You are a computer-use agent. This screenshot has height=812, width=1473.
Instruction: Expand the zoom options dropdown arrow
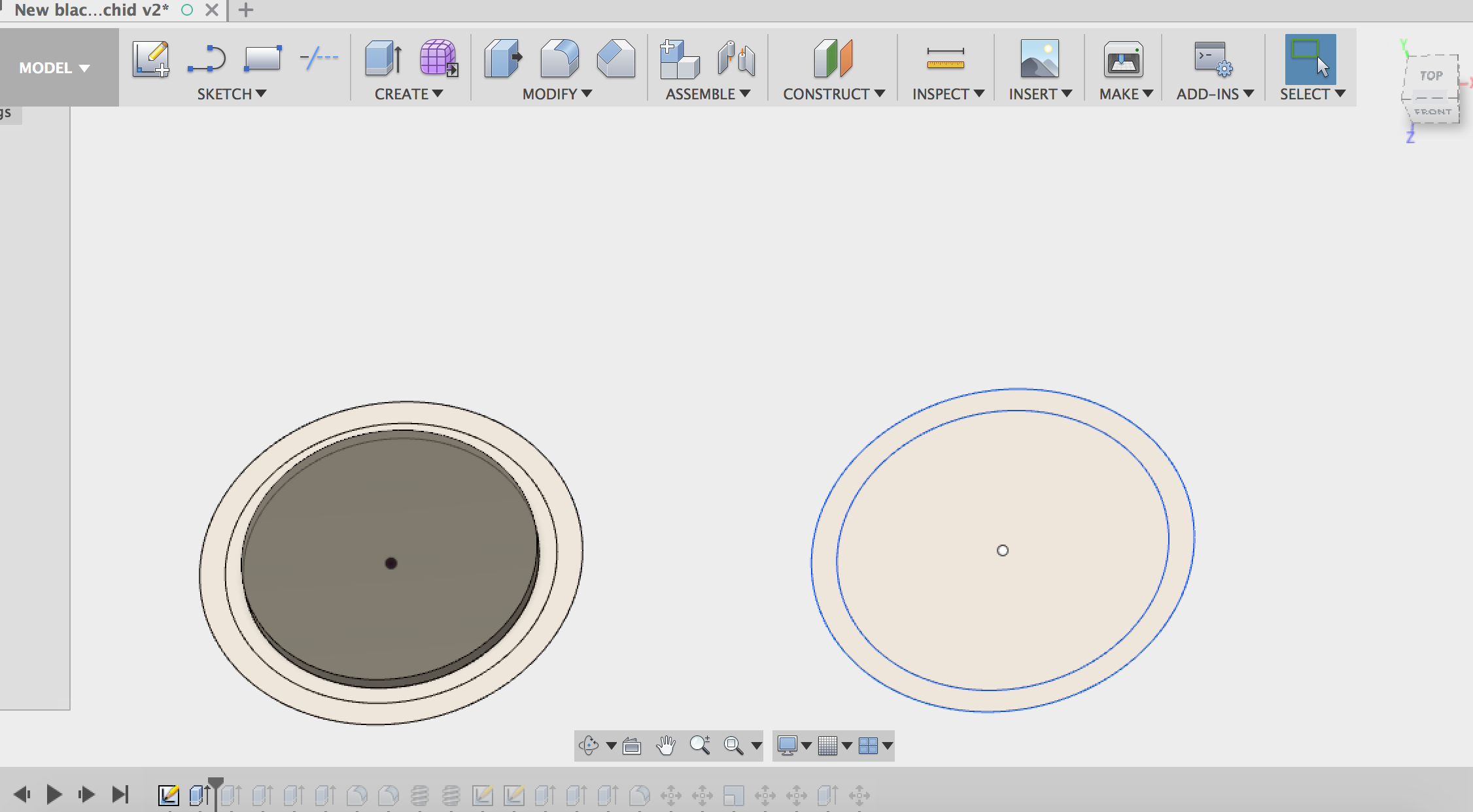[756, 746]
